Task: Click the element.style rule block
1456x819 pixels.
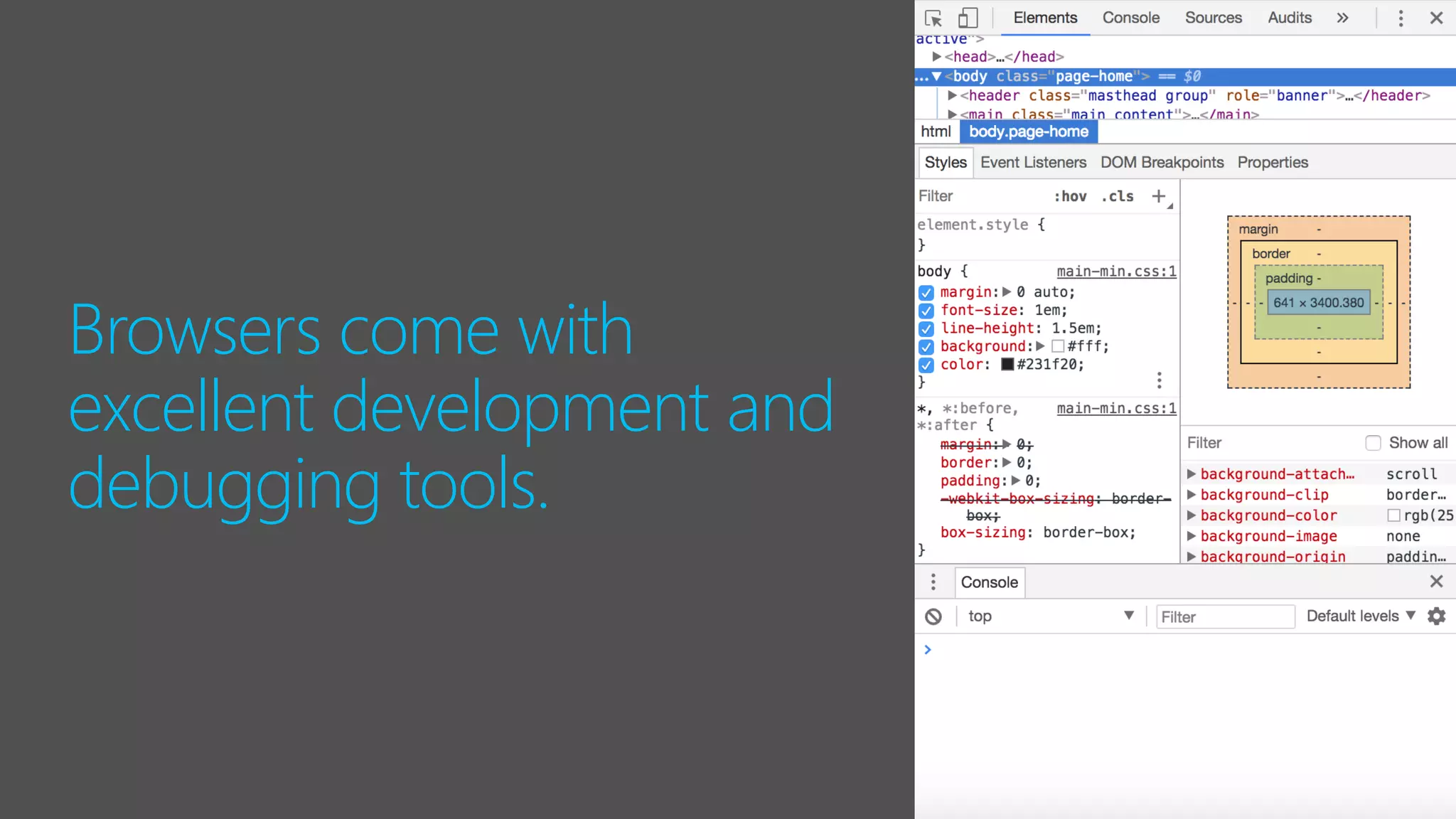Action: click(1046, 235)
